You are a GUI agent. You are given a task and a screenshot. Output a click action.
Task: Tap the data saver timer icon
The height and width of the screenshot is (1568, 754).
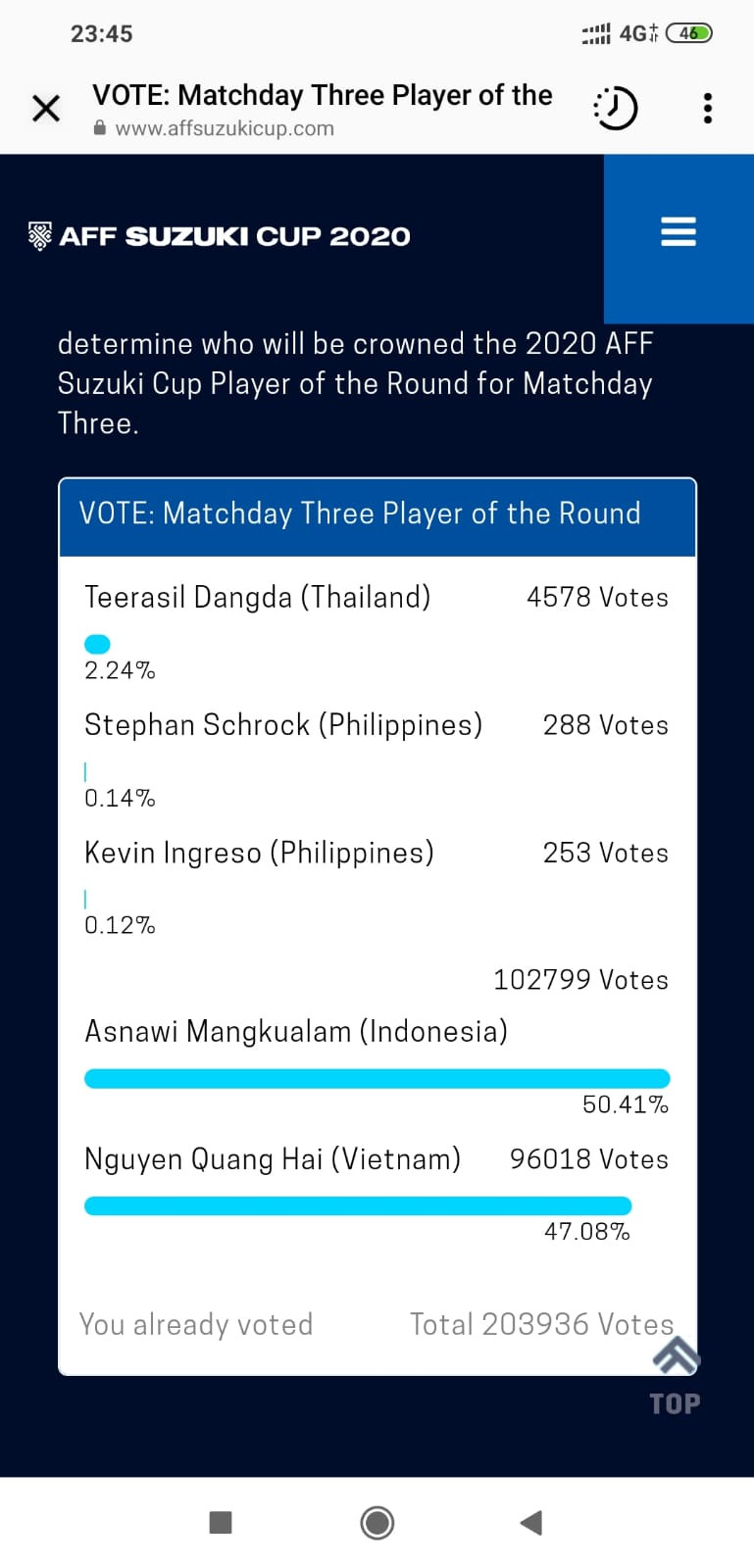(616, 108)
